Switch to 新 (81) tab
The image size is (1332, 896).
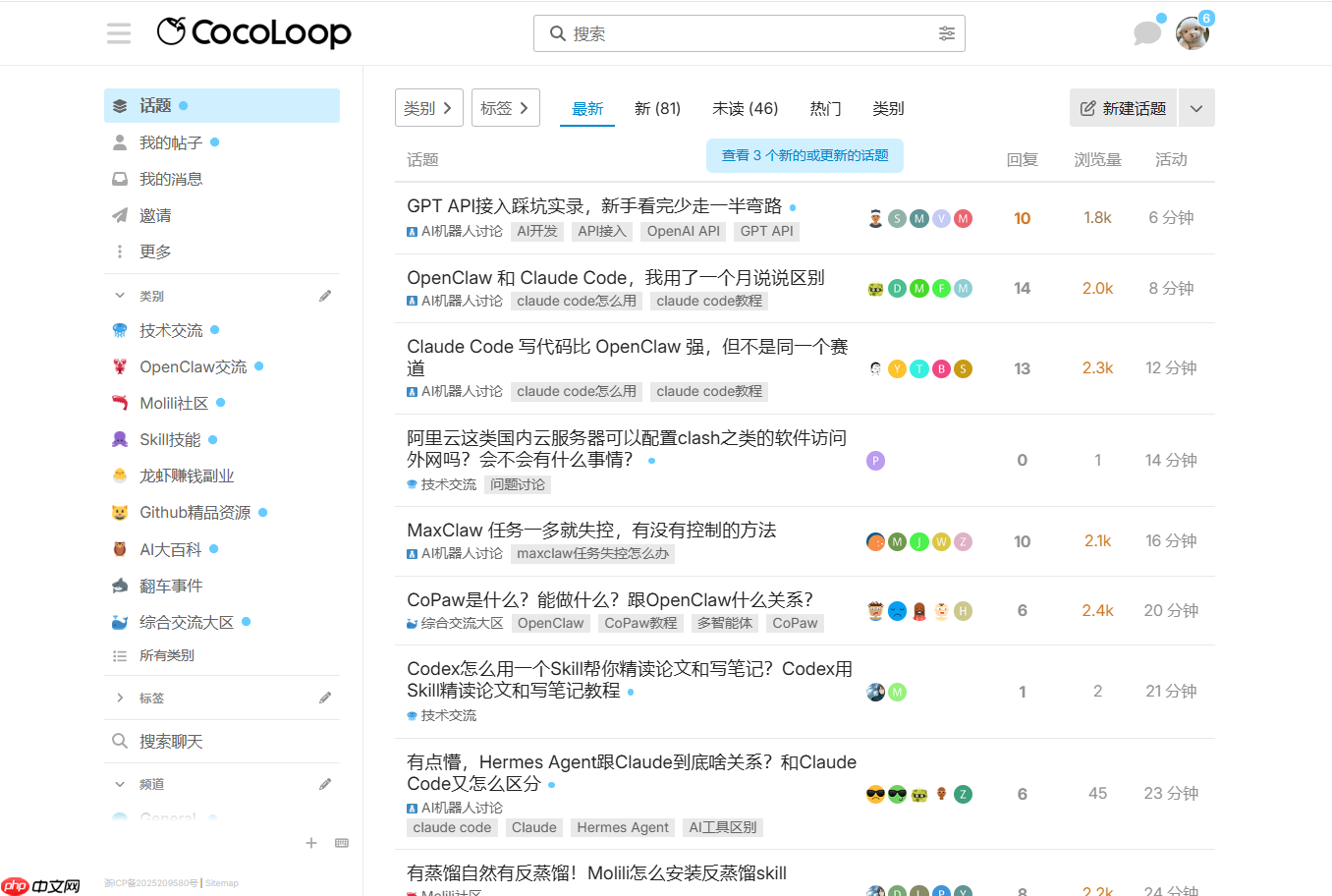(657, 108)
